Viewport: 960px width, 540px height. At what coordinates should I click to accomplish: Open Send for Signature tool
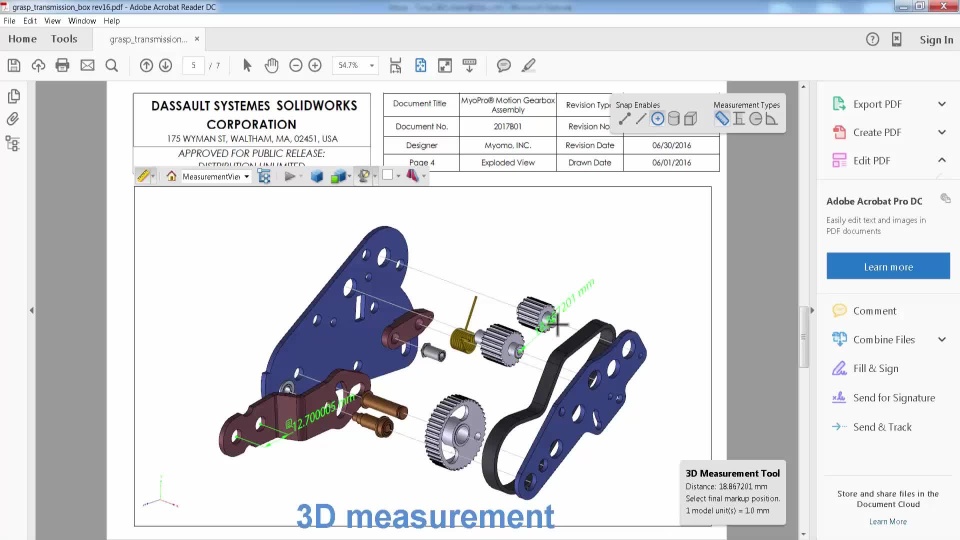point(894,398)
